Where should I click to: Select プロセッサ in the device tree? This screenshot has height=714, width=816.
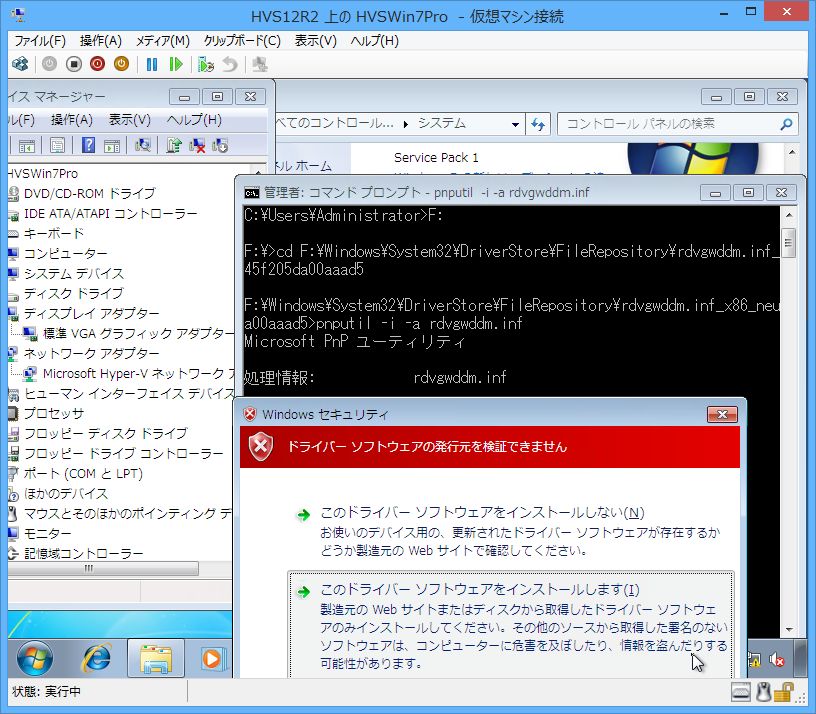click(54, 413)
